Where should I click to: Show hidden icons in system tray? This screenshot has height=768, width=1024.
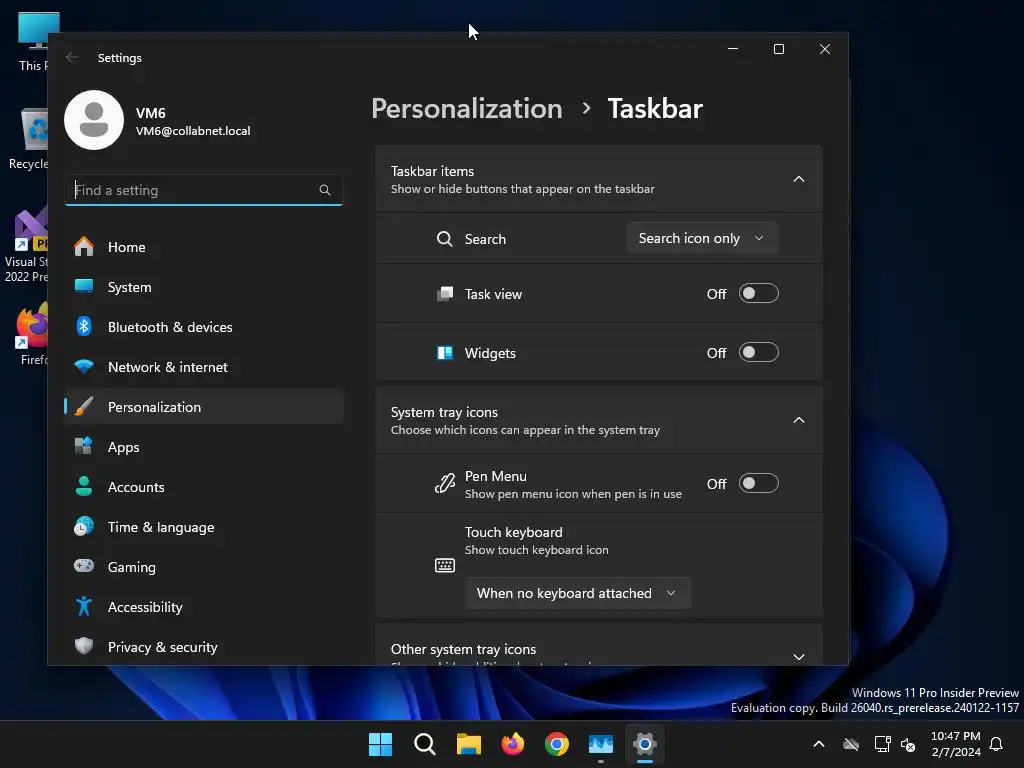(818, 744)
